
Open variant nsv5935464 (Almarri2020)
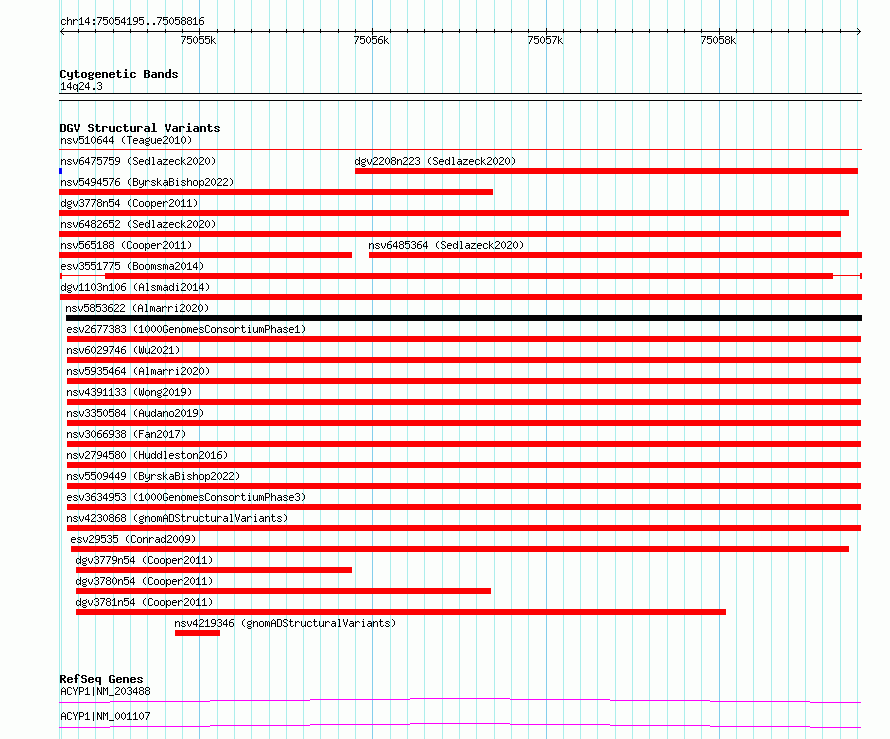pyautogui.click(x=138, y=371)
